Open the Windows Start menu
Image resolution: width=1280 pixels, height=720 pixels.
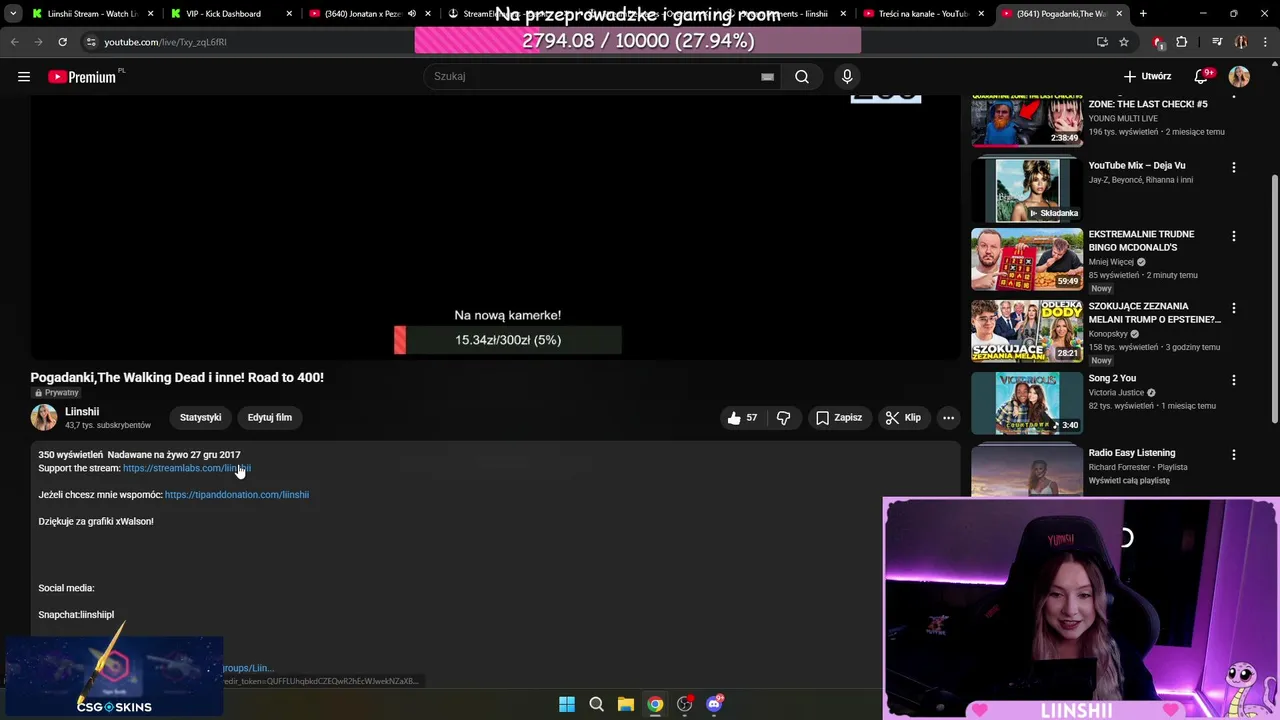point(567,704)
